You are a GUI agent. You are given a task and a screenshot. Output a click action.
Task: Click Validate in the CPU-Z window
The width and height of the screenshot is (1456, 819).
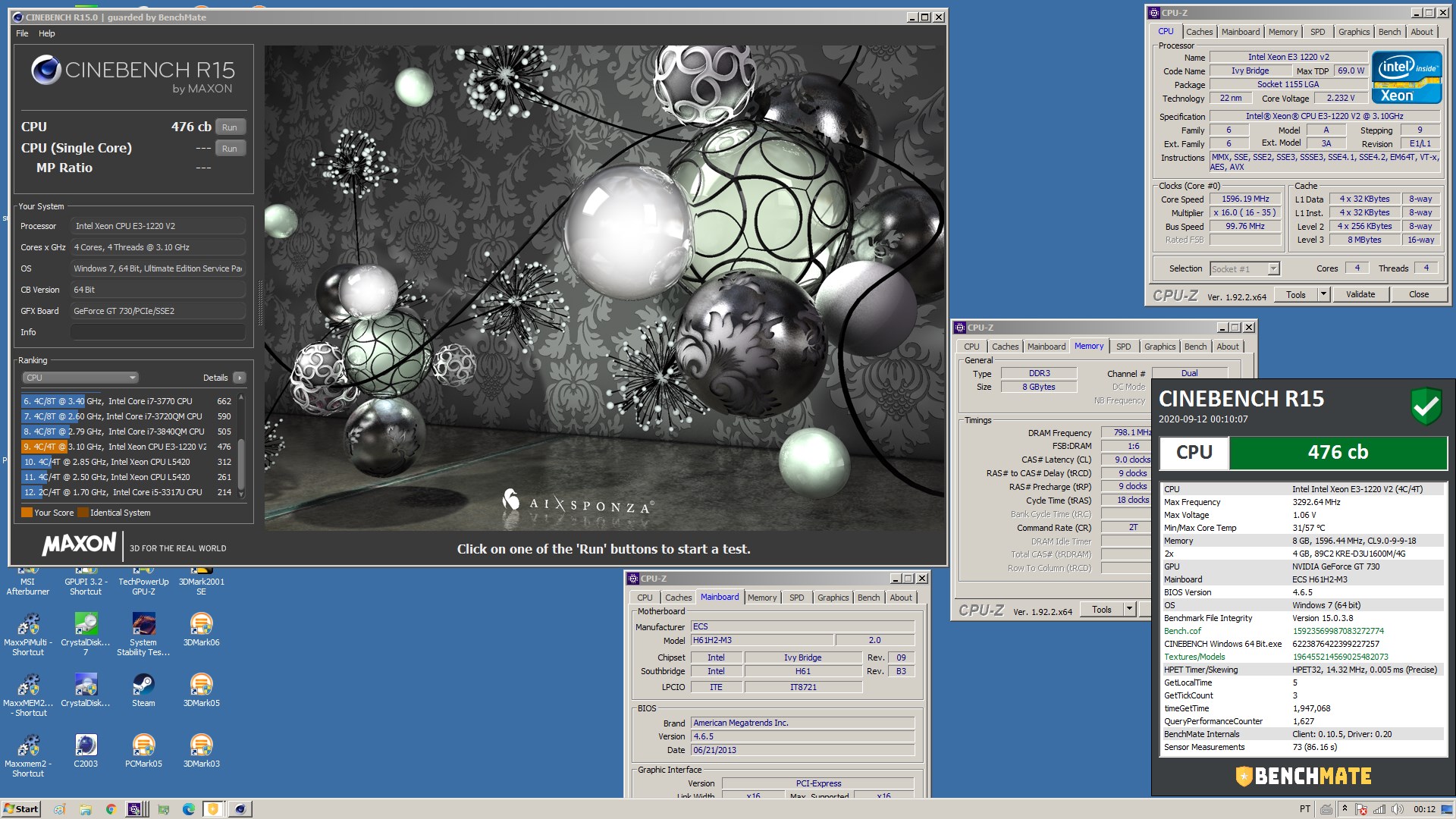click(1360, 294)
